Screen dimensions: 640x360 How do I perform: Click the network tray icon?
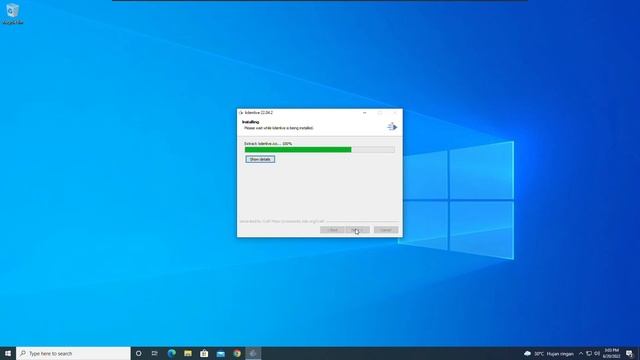pos(589,353)
